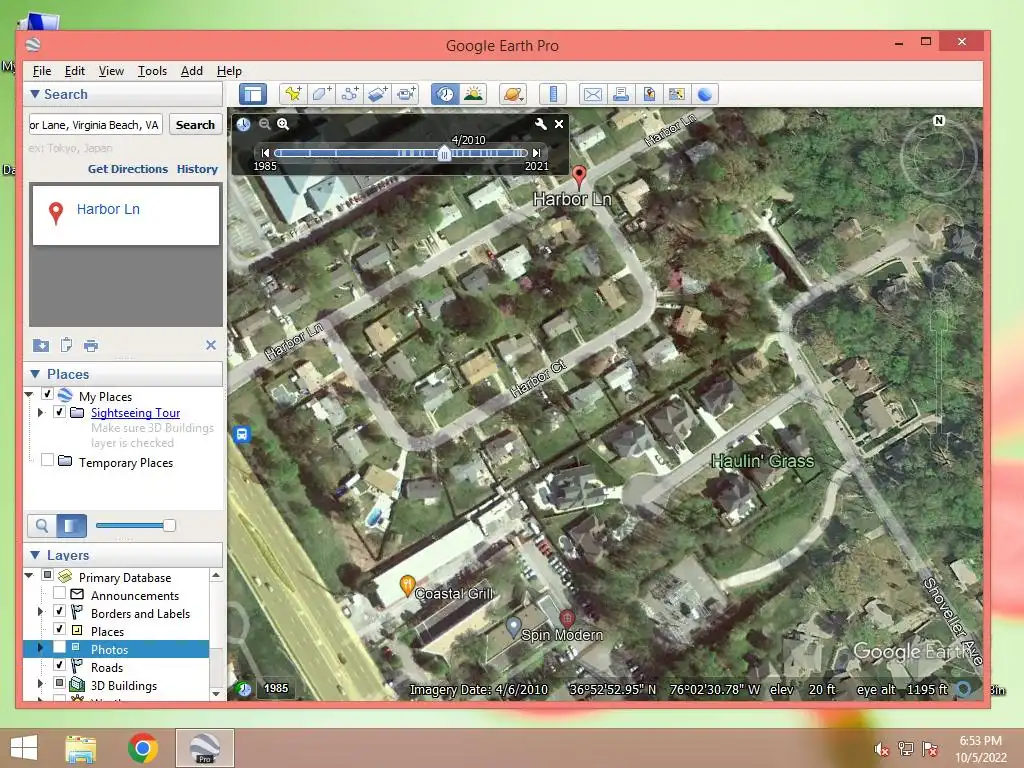Print search results icon
The height and width of the screenshot is (768, 1024).
[91, 345]
